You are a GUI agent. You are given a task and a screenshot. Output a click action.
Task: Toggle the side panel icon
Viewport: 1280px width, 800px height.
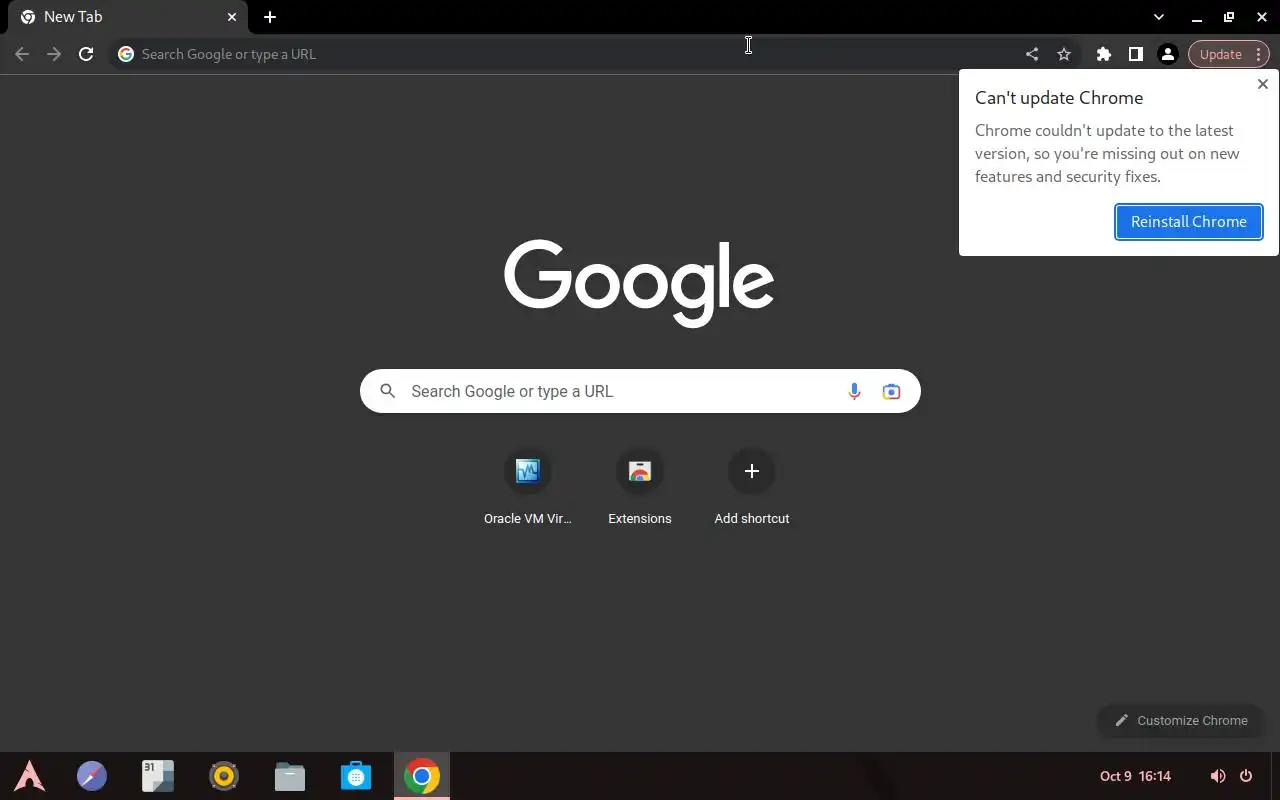pyautogui.click(x=1136, y=54)
